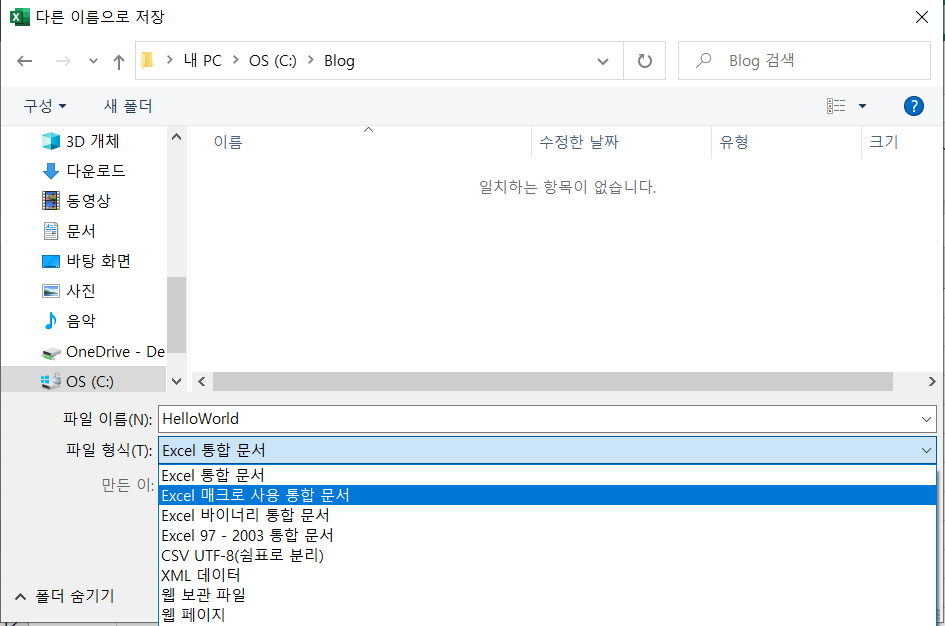Click the Excel icon in title bar

coord(19,17)
